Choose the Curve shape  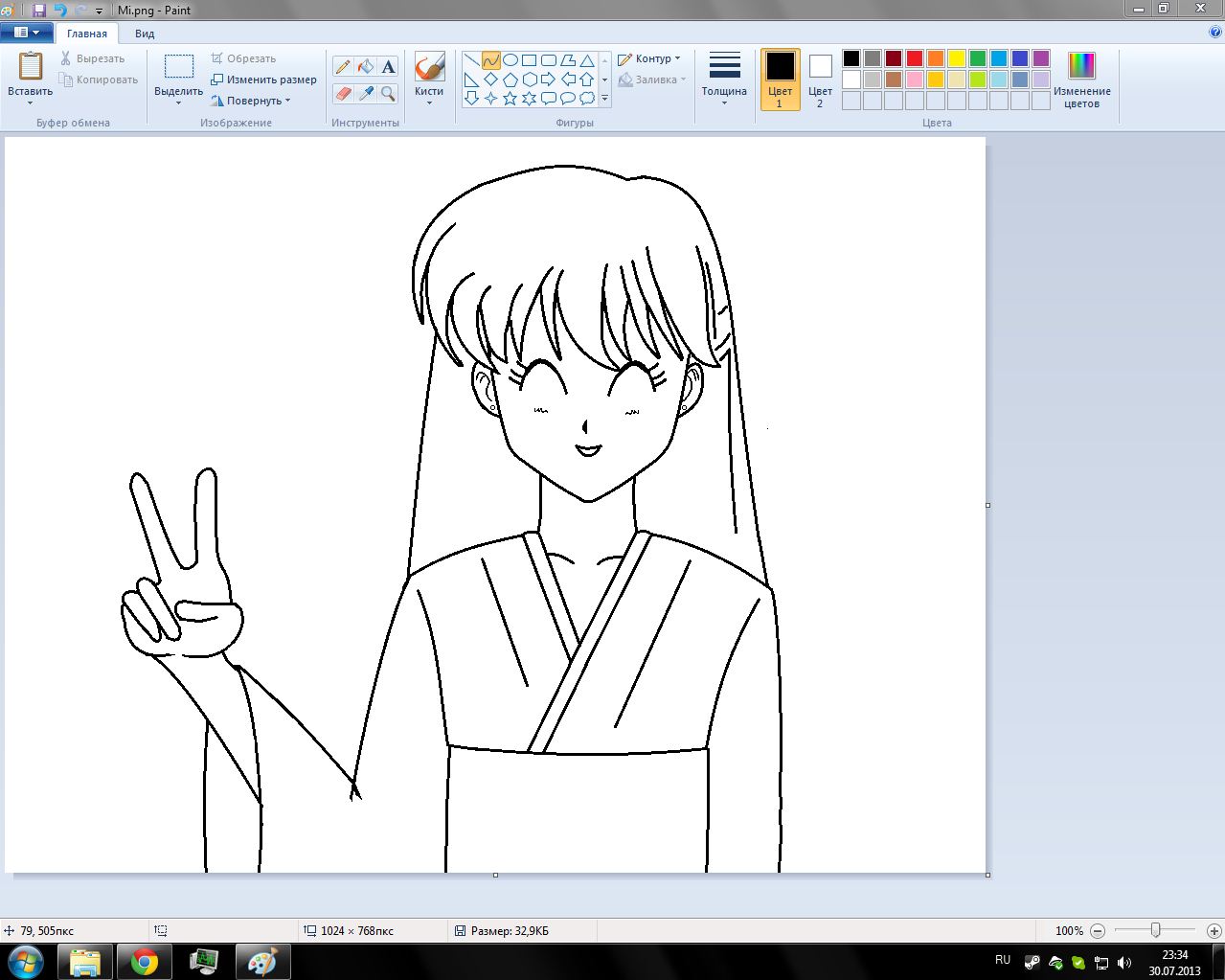pos(490,60)
